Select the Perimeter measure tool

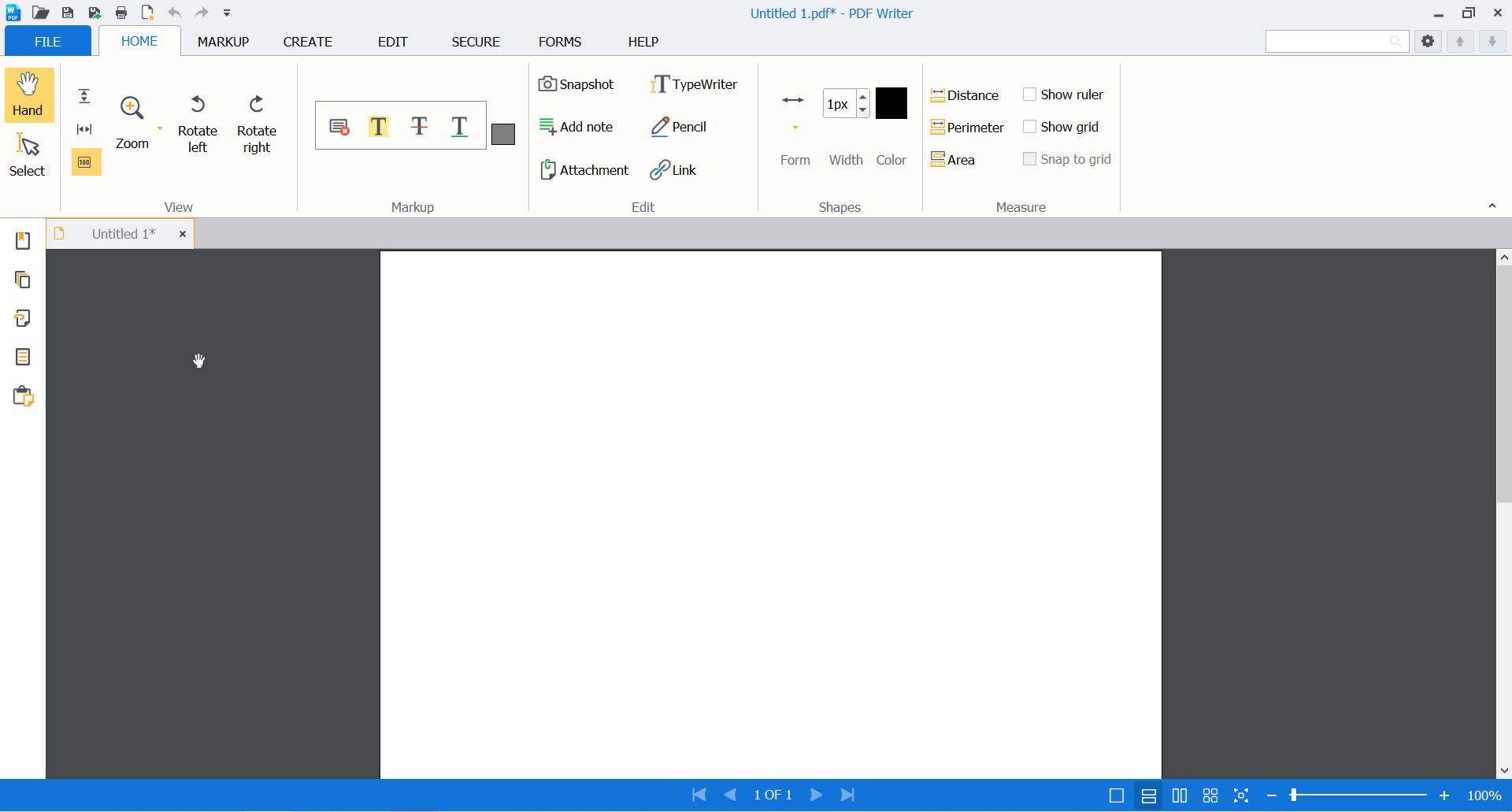tap(967, 128)
